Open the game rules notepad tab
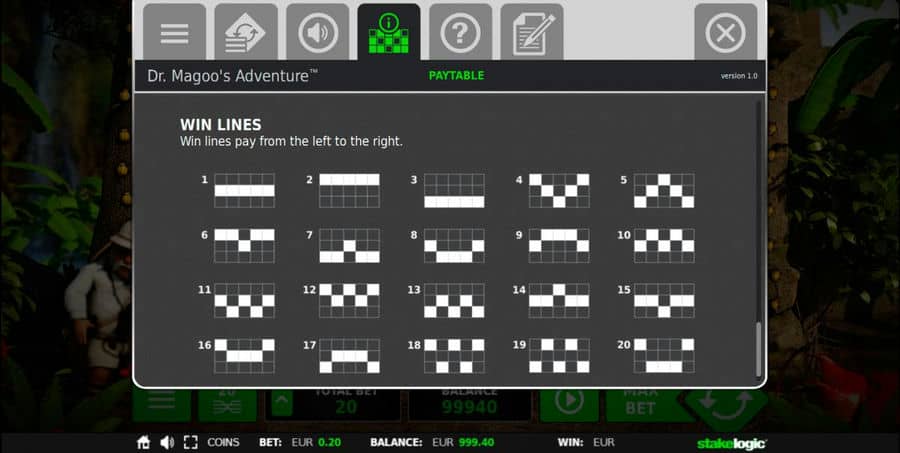Image resolution: width=900 pixels, height=453 pixels. pos(532,33)
